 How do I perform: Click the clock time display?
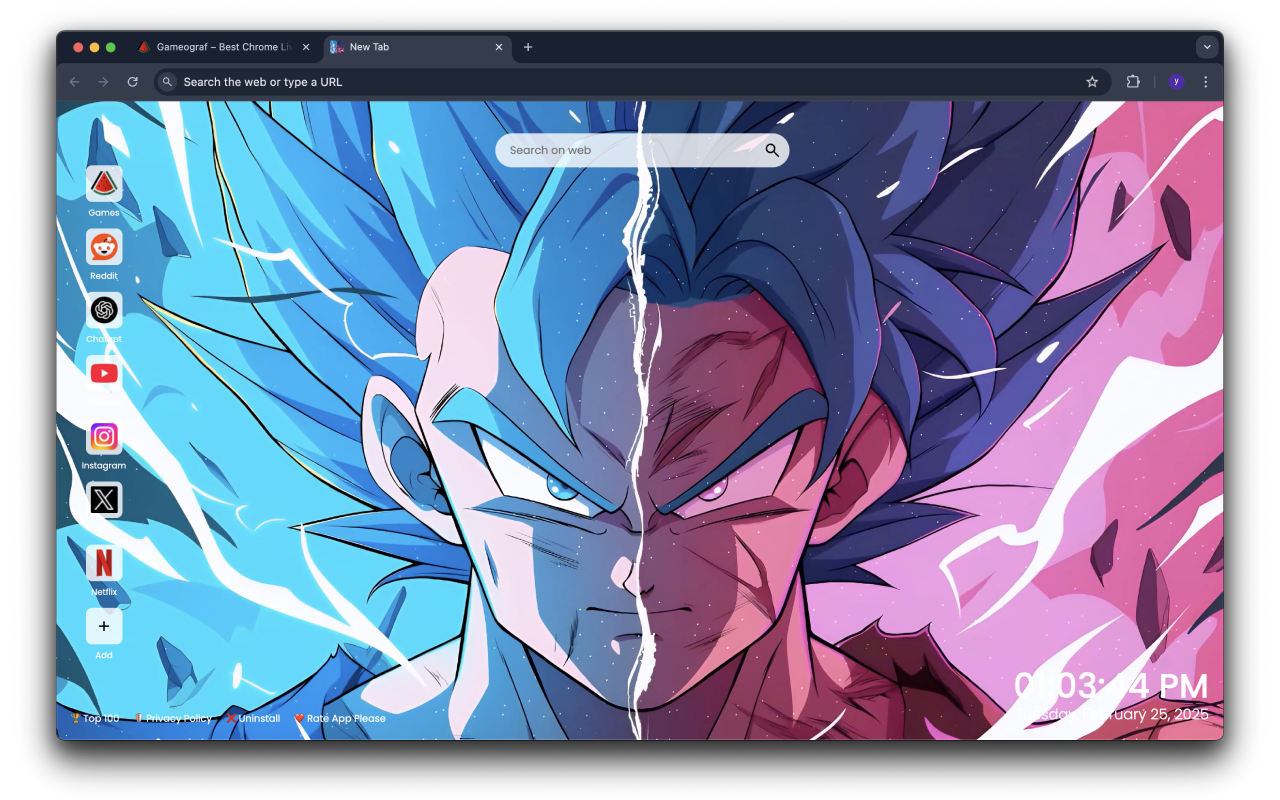[1111, 686]
